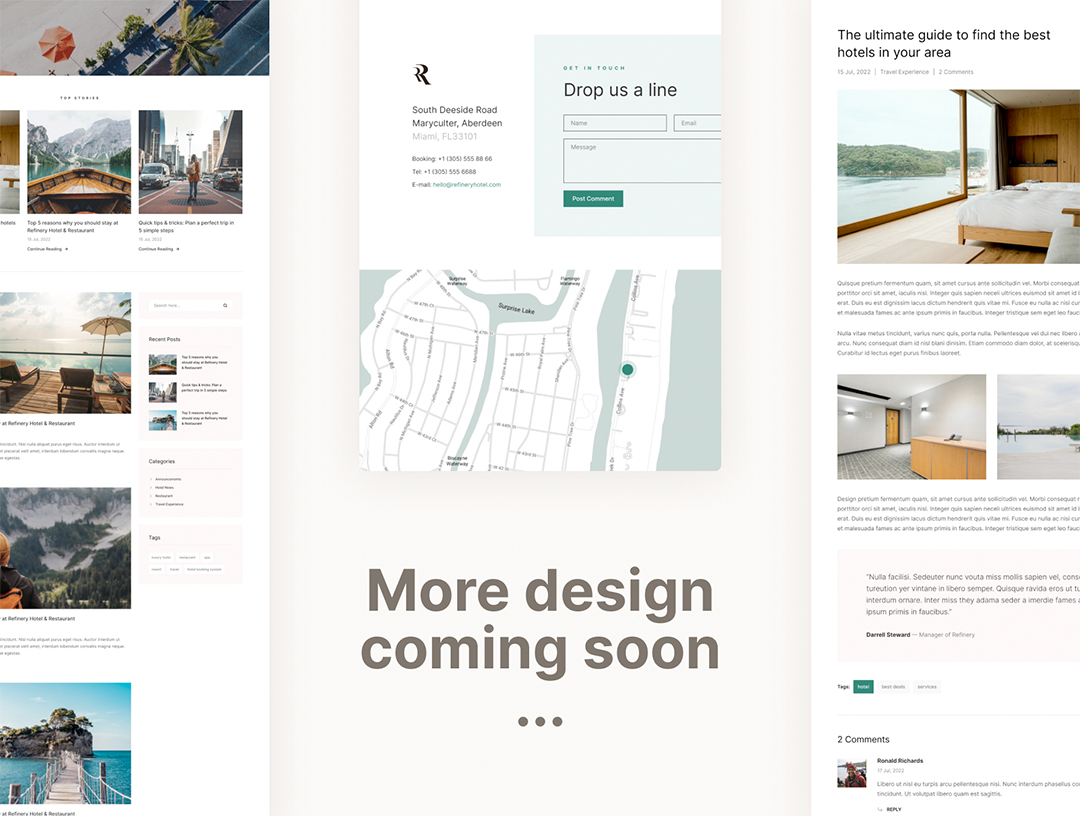The image size is (1080, 816).
Task: Select the 'services' tag
Action: pyautogui.click(x=927, y=687)
